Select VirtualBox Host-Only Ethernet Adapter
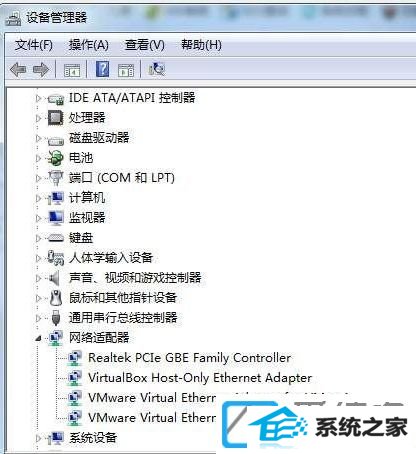The width and height of the screenshot is (416, 454). click(200, 378)
